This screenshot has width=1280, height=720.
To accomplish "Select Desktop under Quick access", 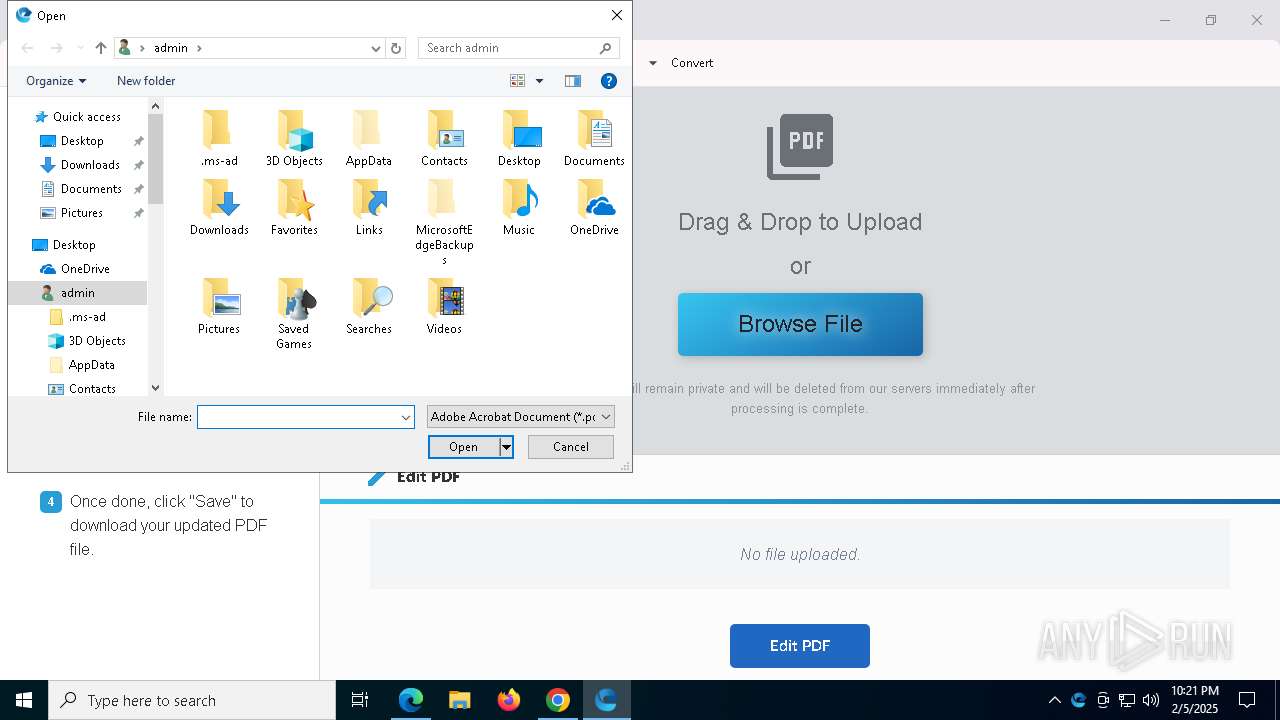I will [x=82, y=141].
